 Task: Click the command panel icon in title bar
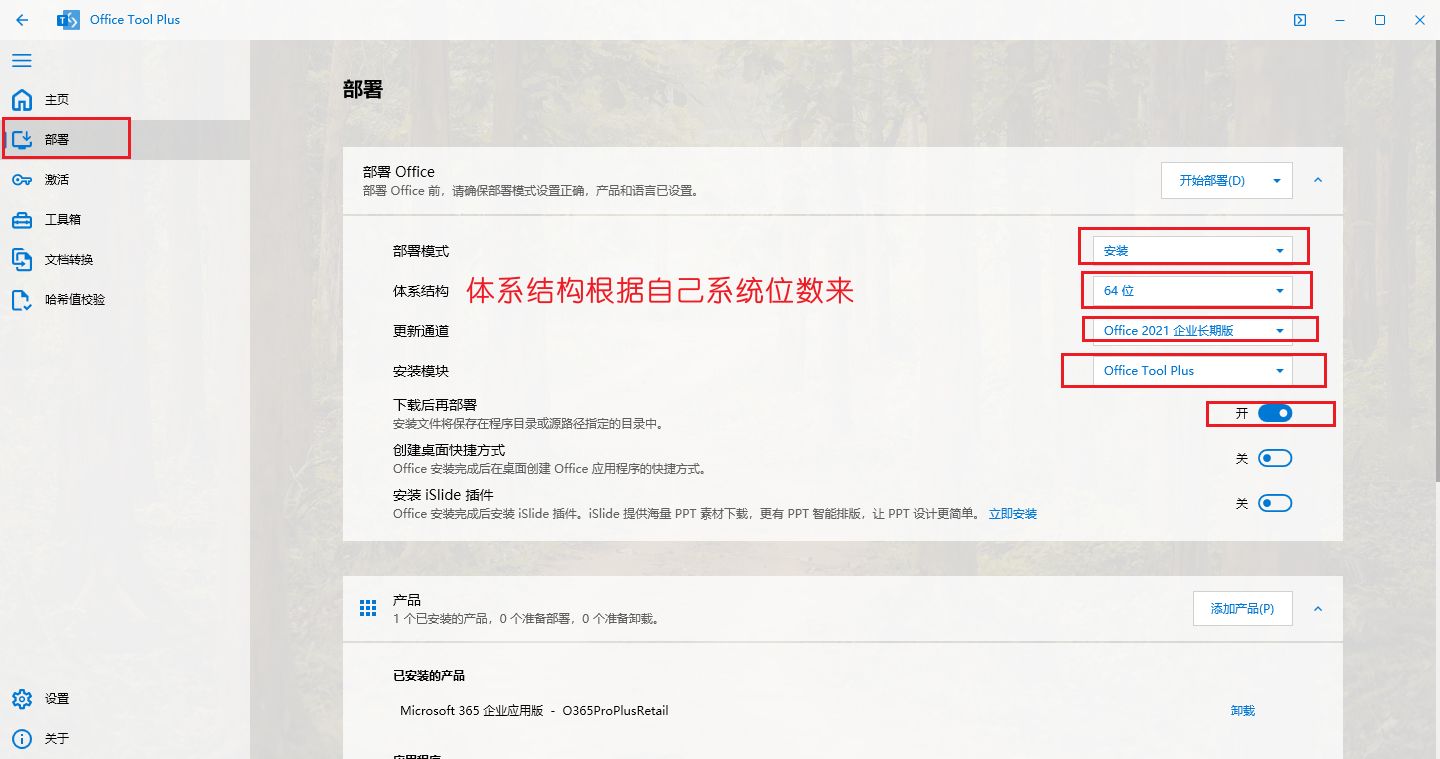point(1300,20)
